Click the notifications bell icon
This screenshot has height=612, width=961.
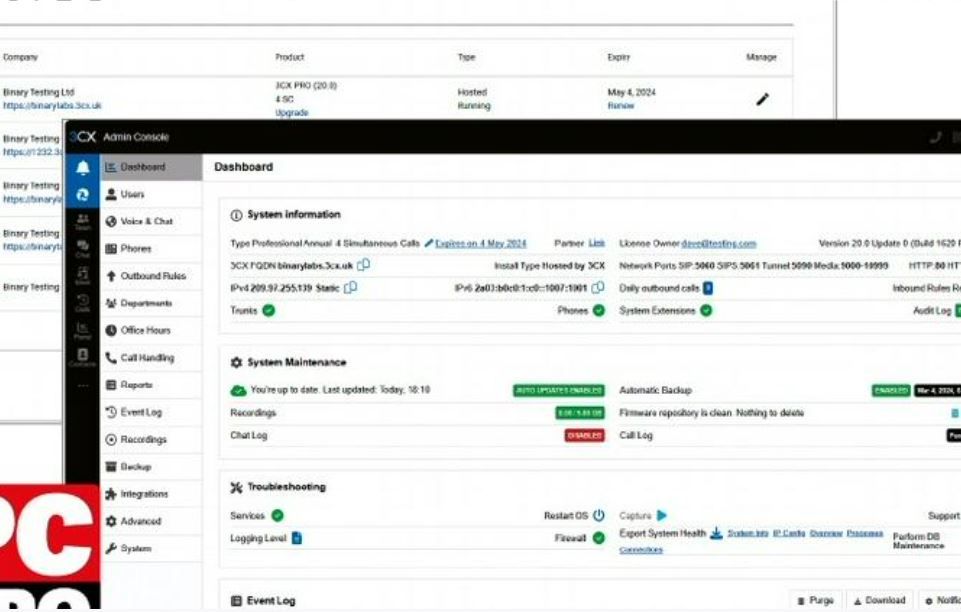pyautogui.click(x=83, y=167)
